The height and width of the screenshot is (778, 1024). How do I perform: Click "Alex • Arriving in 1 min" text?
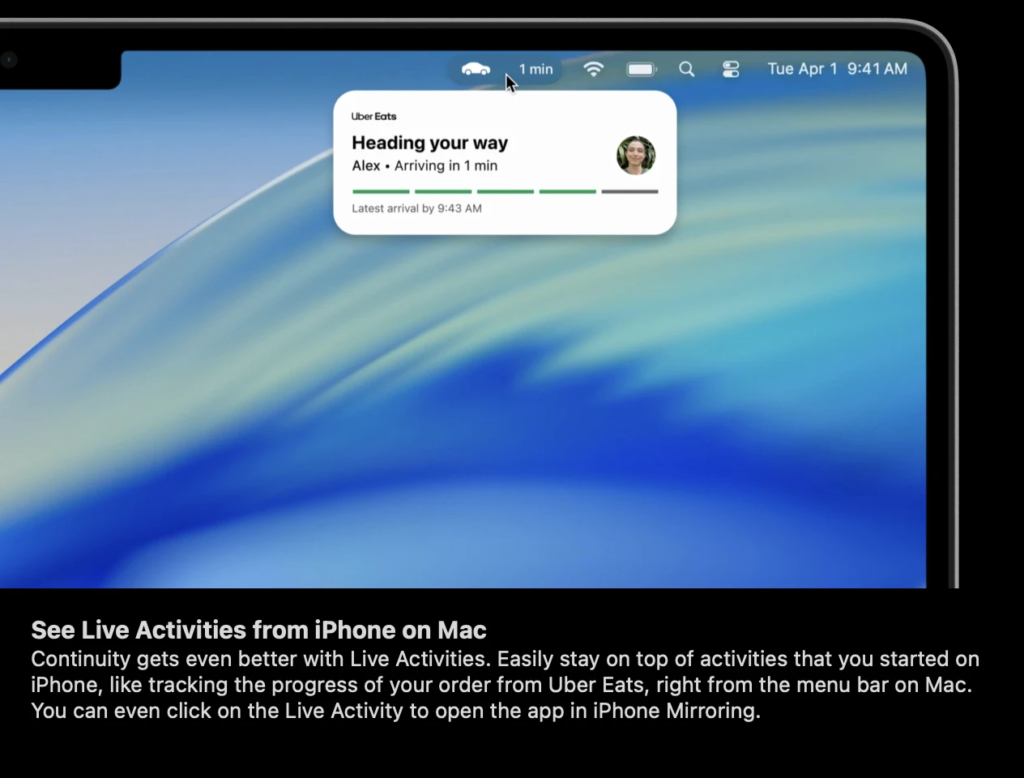[x=425, y=166]
